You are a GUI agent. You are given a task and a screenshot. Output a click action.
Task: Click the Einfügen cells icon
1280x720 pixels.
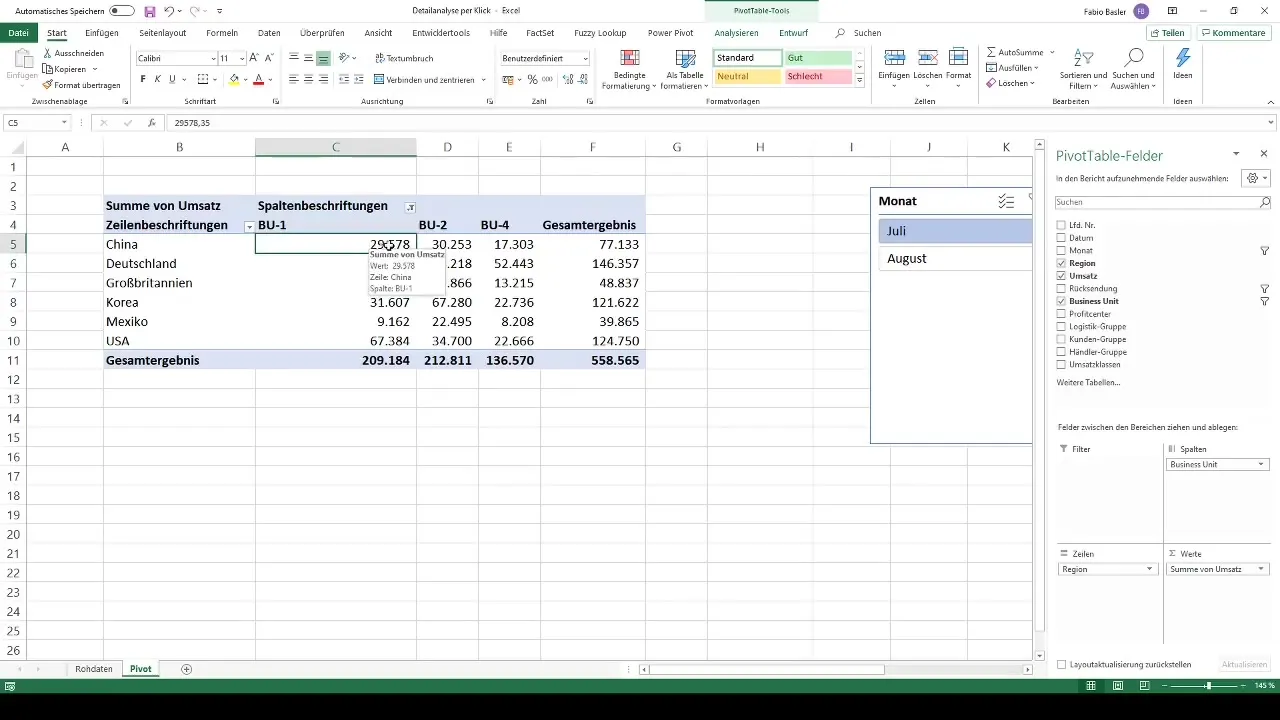tap(895, 58)
